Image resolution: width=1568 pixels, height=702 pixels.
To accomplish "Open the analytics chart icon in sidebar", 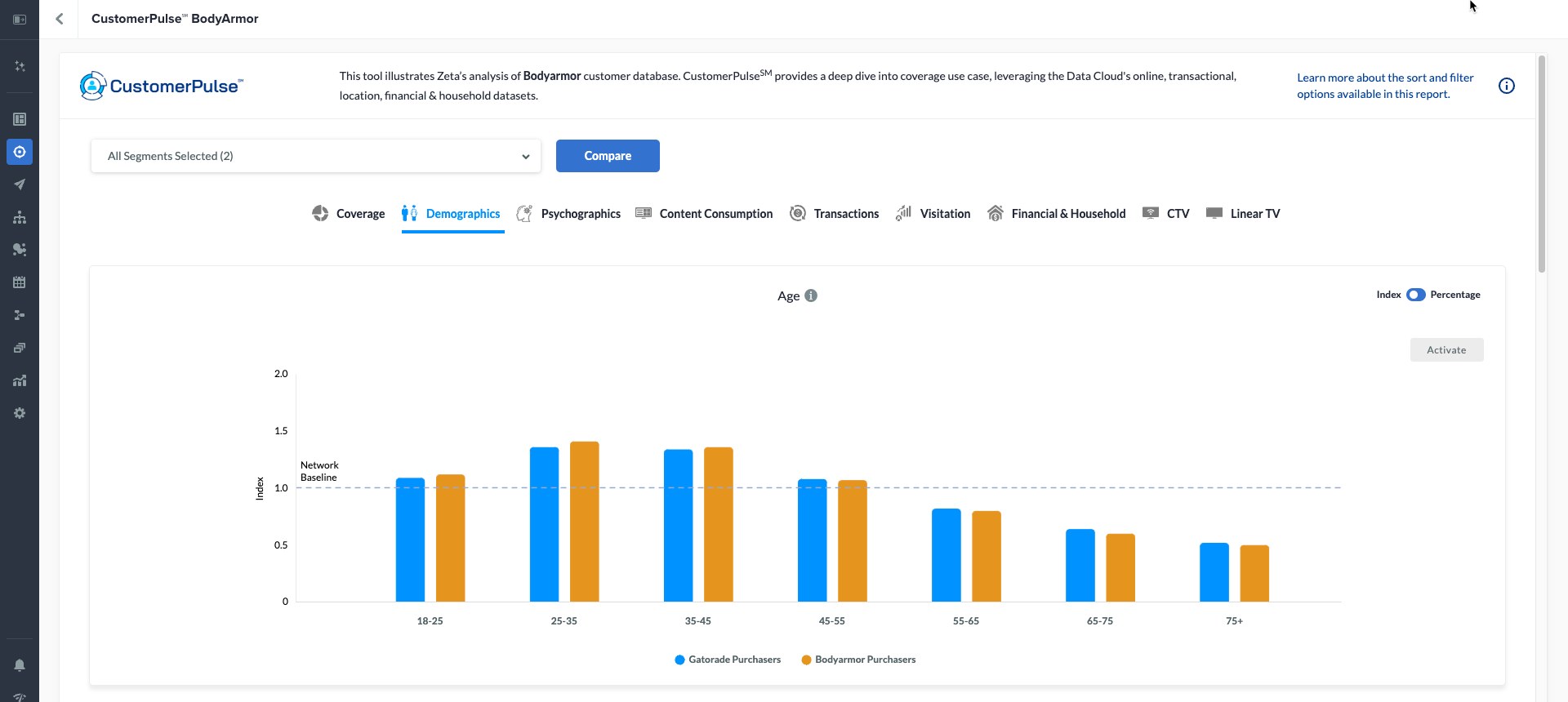I will [x=20, y=380].
